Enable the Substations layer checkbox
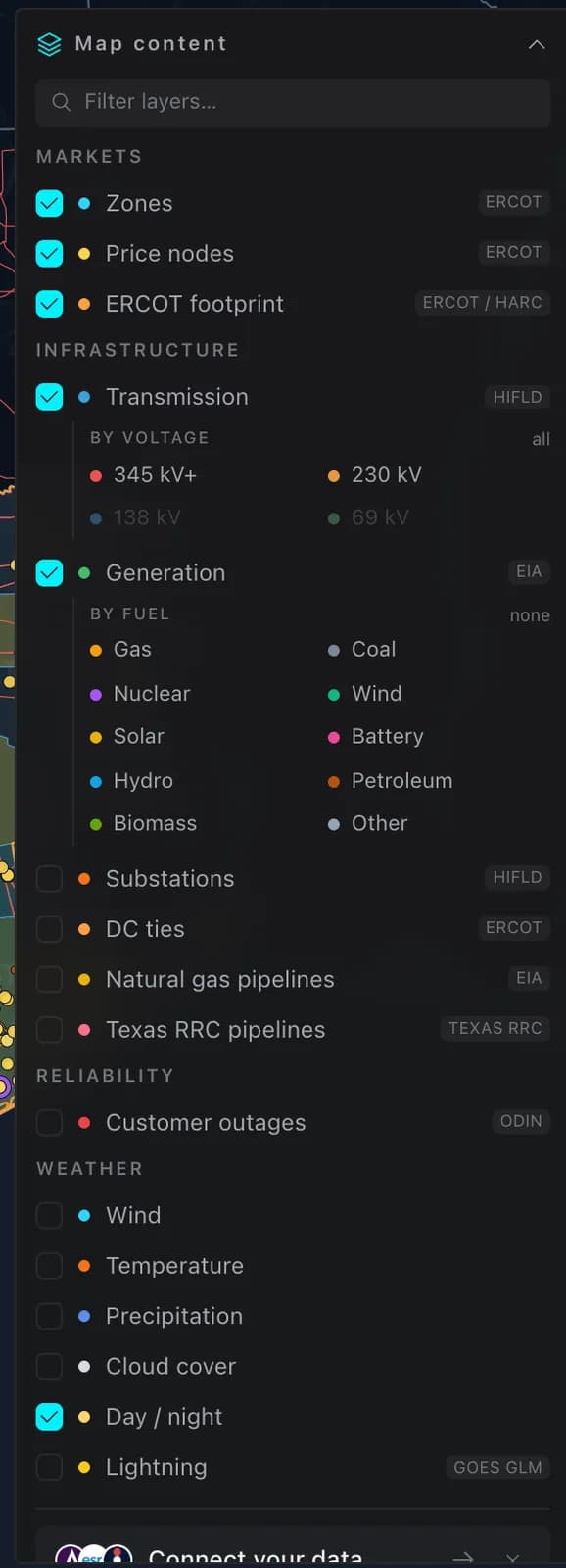 pyautogui.click(x=49, y=879)
